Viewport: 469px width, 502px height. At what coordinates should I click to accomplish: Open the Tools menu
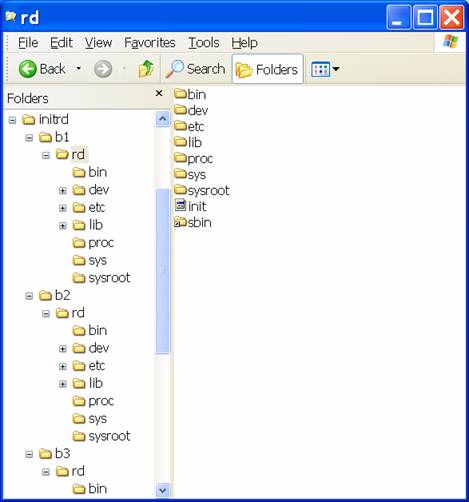point(204,43)
